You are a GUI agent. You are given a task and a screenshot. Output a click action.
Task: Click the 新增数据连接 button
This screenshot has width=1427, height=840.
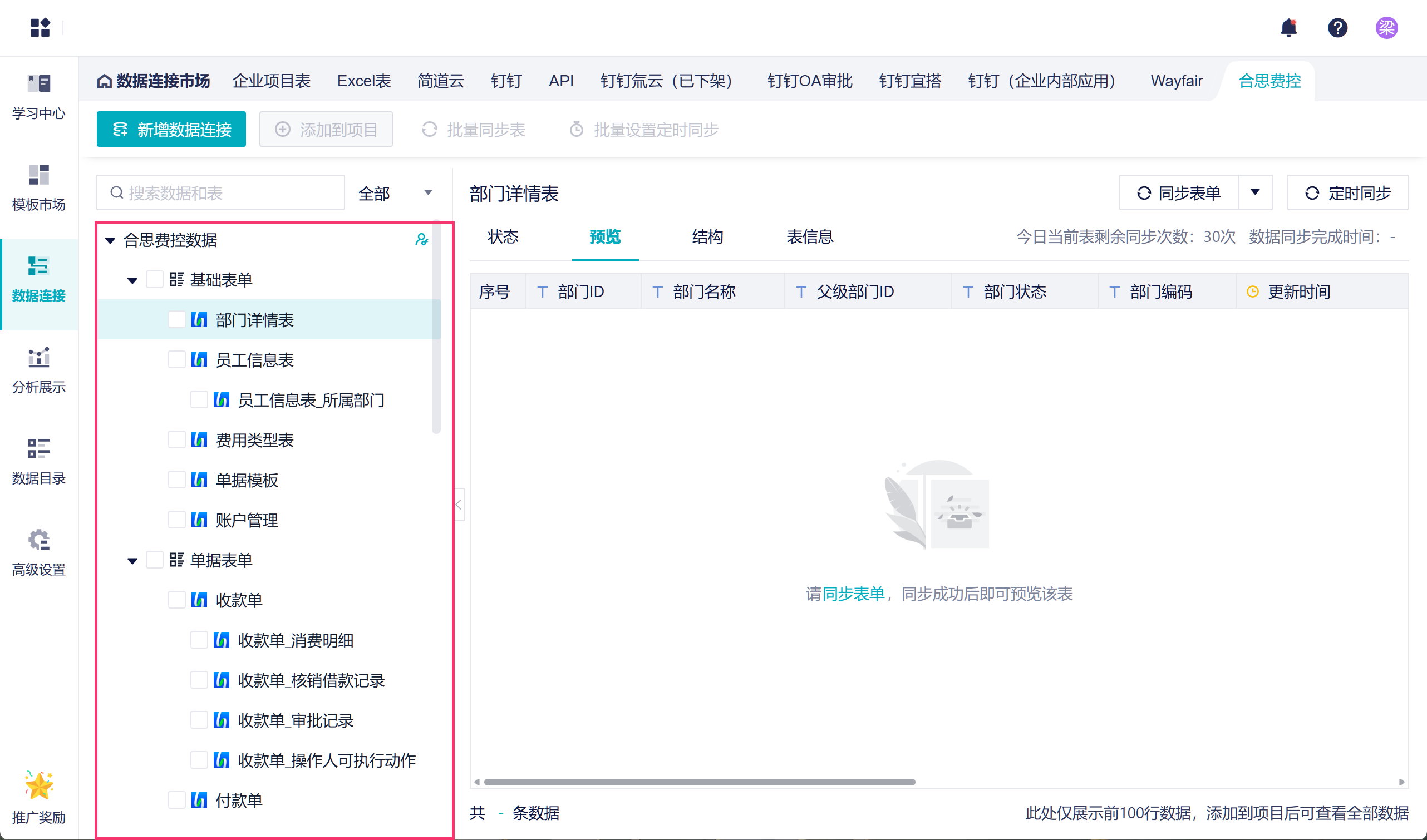tap(171, 130)
